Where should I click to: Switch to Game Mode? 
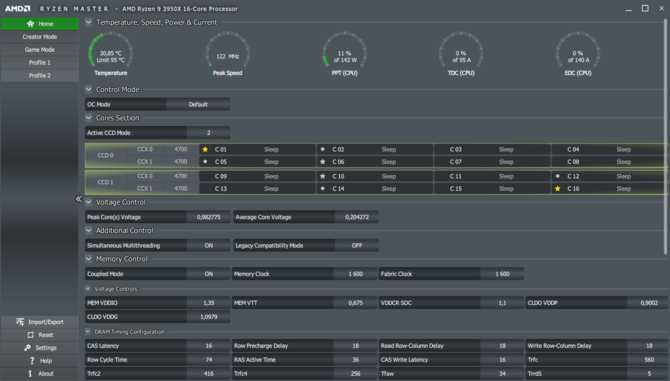pos(39,50)
